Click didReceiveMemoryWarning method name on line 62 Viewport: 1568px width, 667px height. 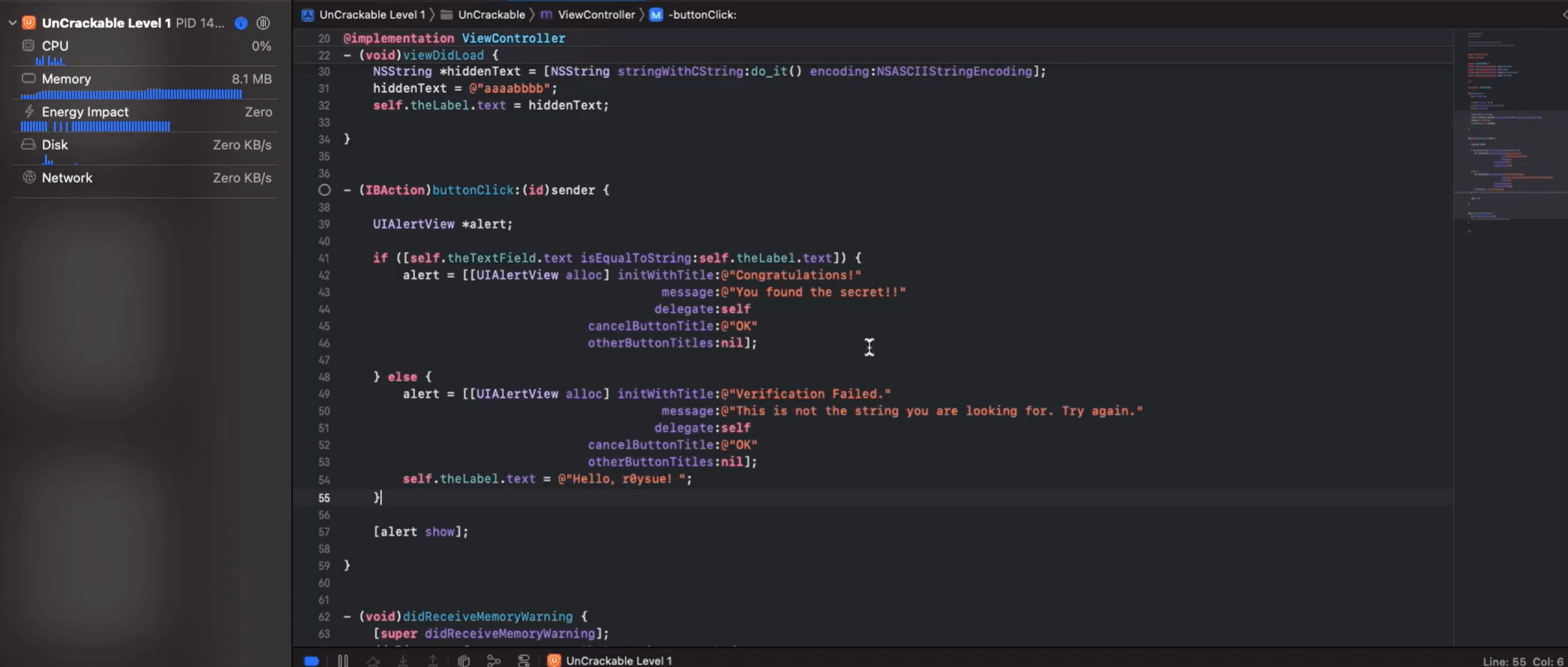487,617
